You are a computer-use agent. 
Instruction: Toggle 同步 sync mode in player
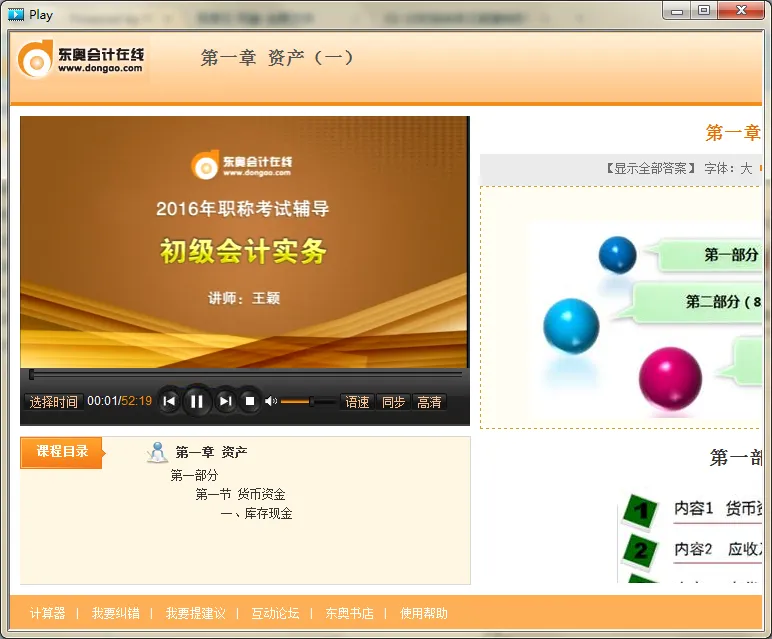click(393, 402)
